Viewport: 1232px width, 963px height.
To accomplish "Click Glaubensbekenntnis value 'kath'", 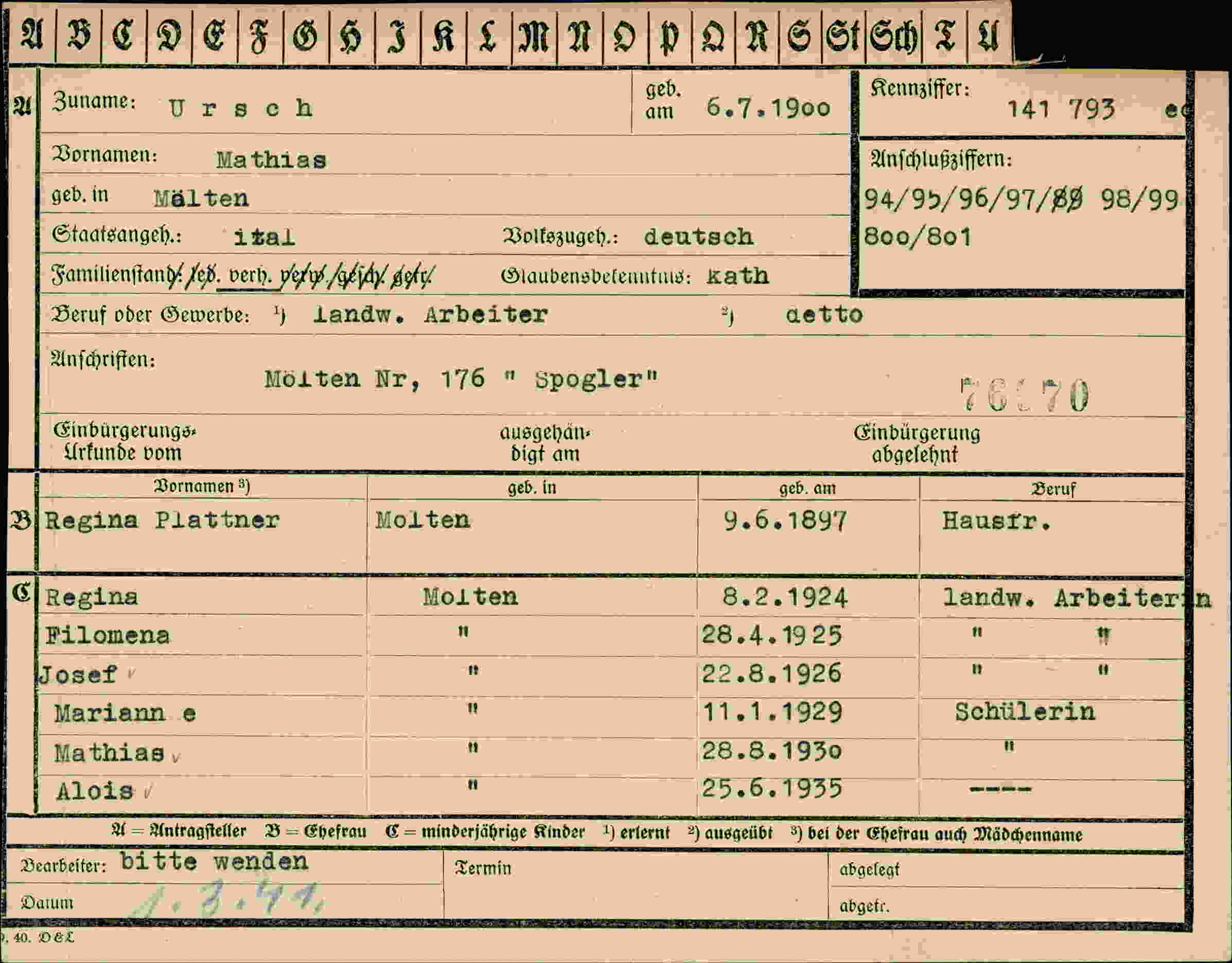I will [738, 276].
